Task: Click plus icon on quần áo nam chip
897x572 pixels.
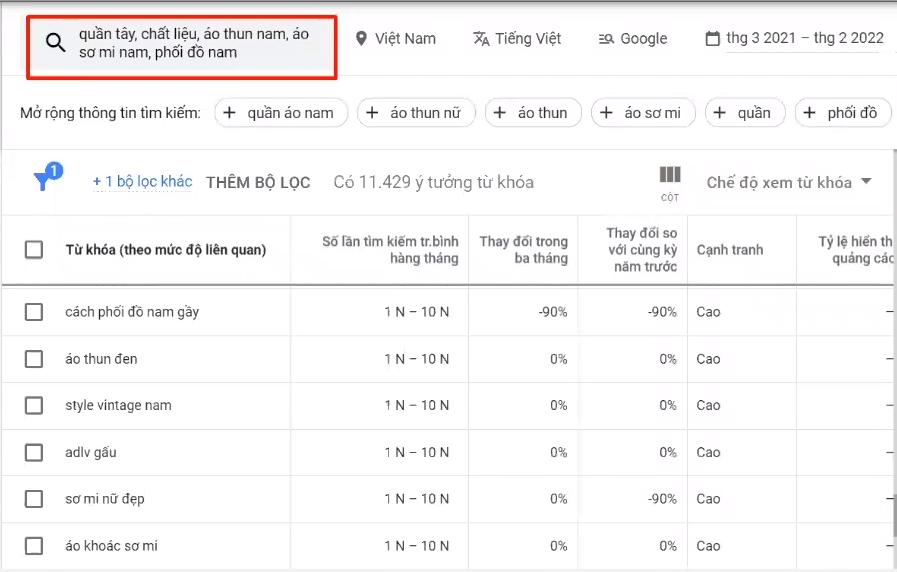Action: tap(229, 113)
